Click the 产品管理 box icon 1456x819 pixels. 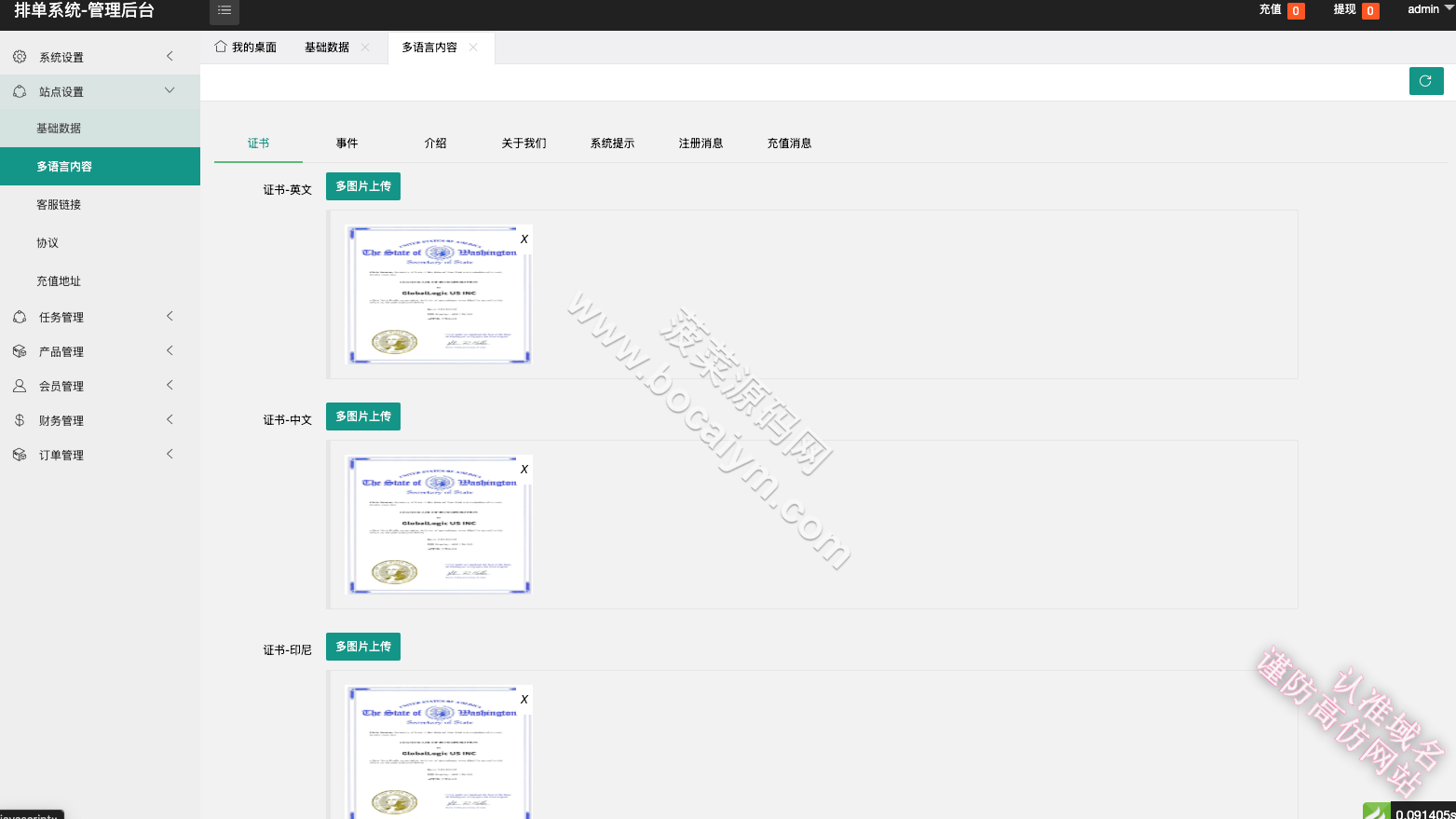click(x=20, y=351)
